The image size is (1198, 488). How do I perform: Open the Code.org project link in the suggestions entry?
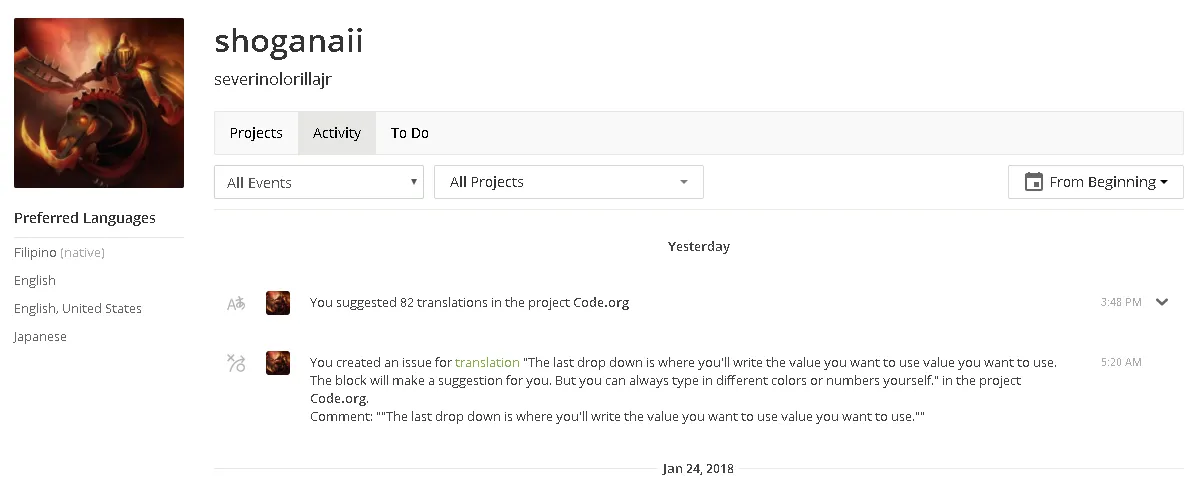coord(601,302)
